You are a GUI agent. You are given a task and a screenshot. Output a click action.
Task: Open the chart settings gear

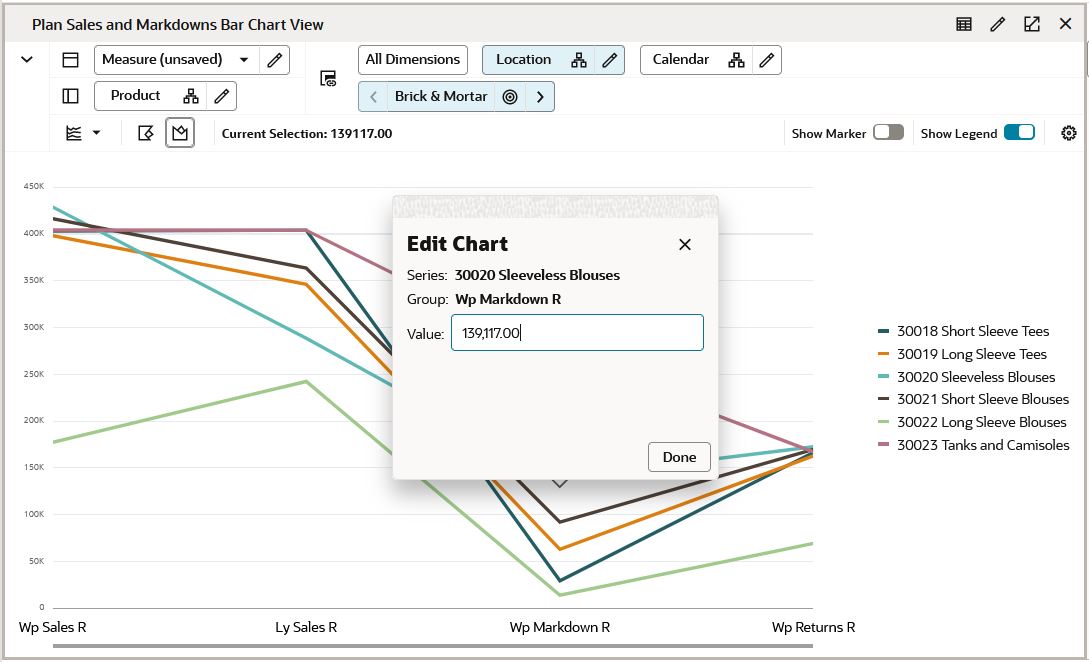pyautogui.click(x=1069, y=132)
